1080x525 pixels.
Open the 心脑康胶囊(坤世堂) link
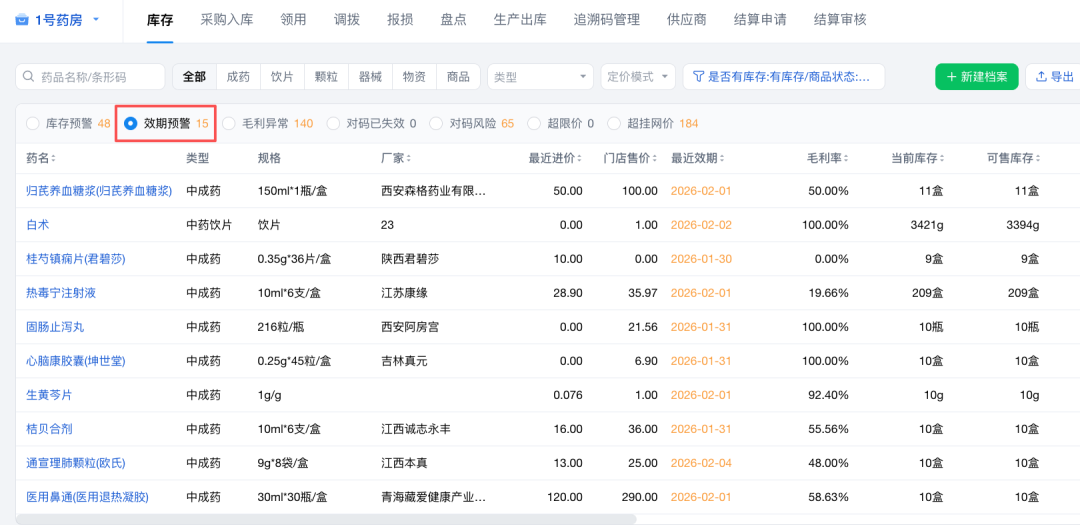coord(76,360)
